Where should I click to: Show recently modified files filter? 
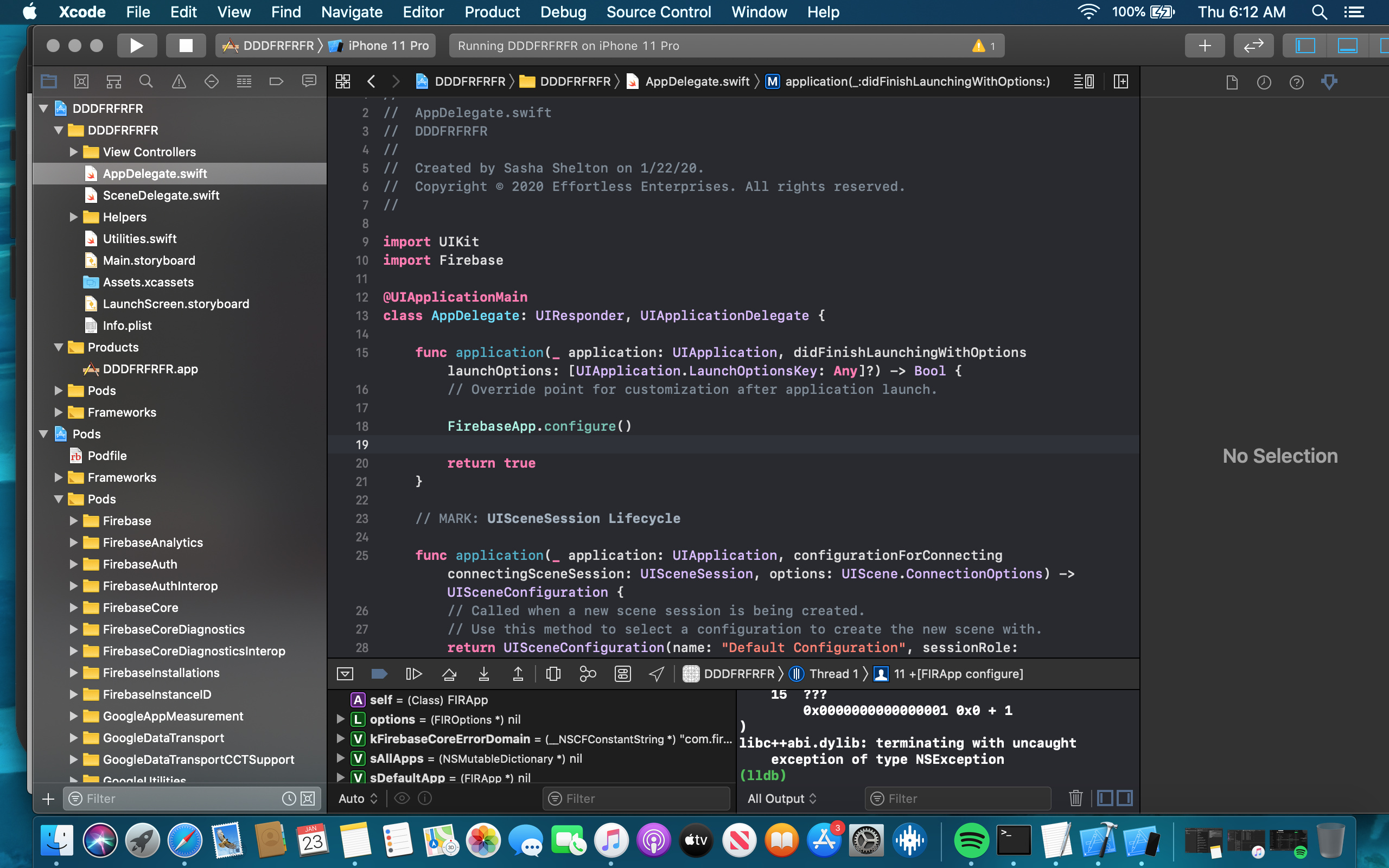coord(289,799)
